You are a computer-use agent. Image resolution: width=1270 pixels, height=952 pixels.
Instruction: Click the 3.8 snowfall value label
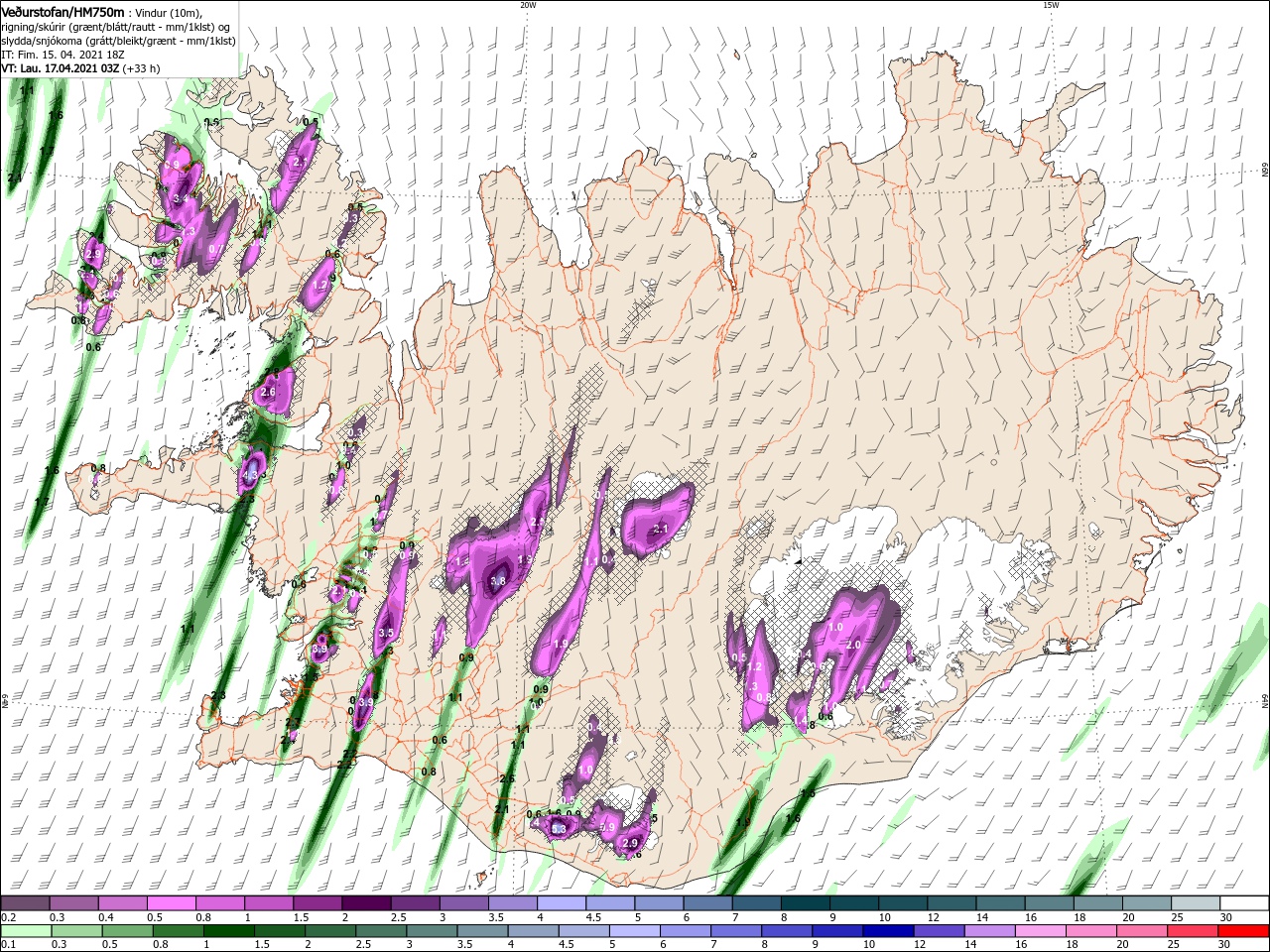498,581
